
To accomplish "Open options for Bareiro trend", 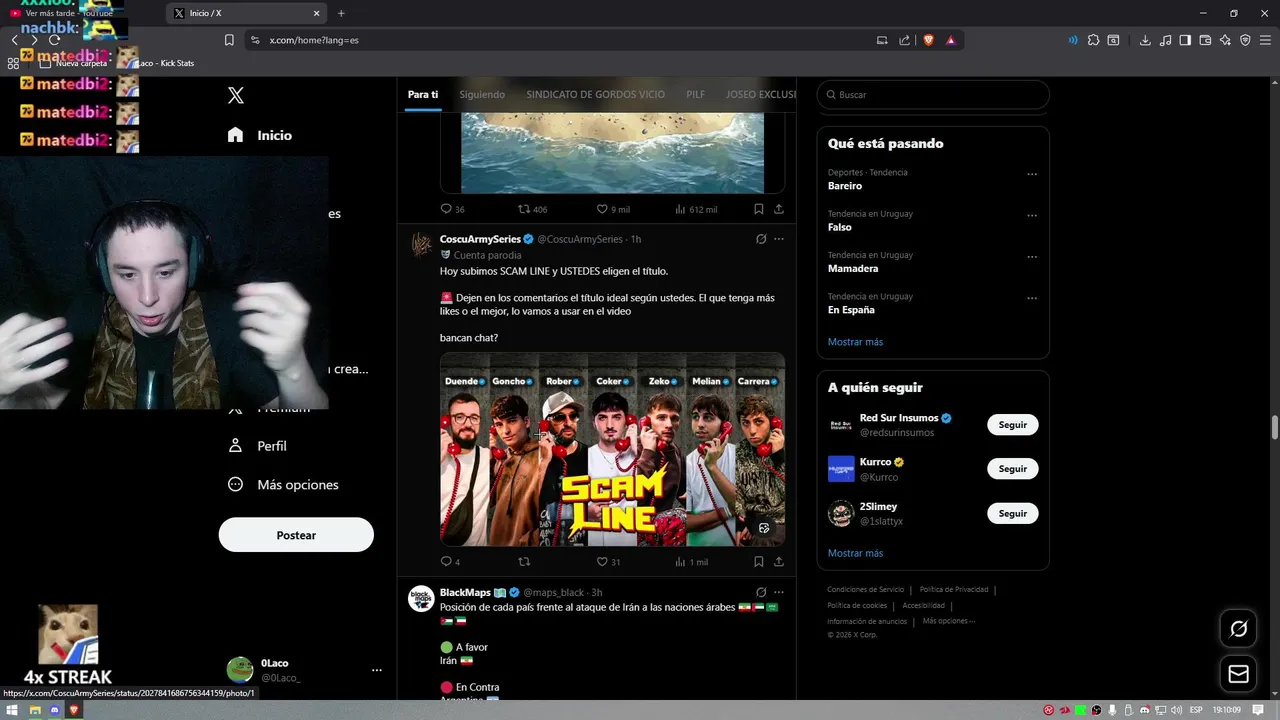I will coord(1032,174).
